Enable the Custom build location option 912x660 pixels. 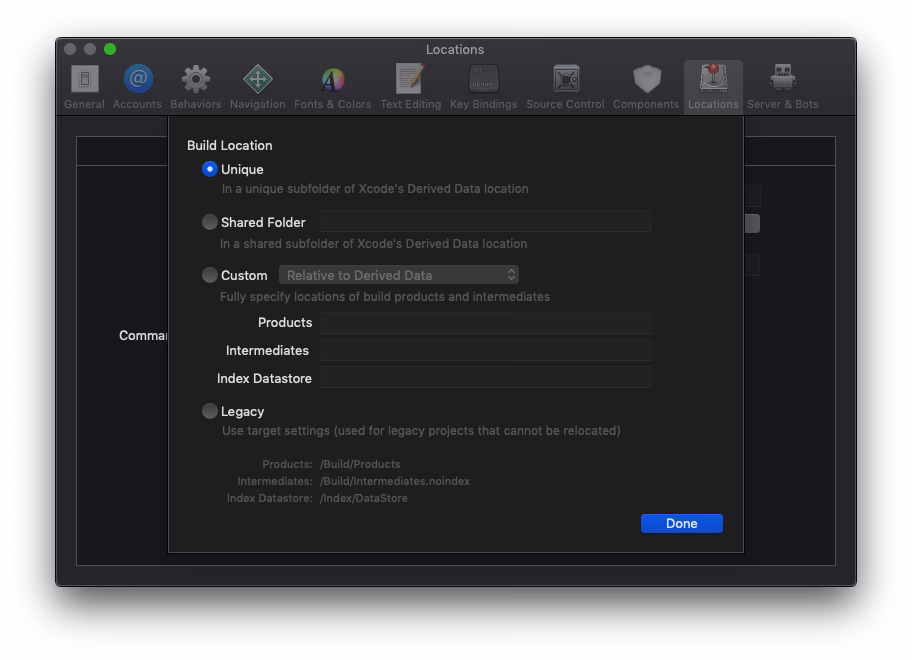210,275
